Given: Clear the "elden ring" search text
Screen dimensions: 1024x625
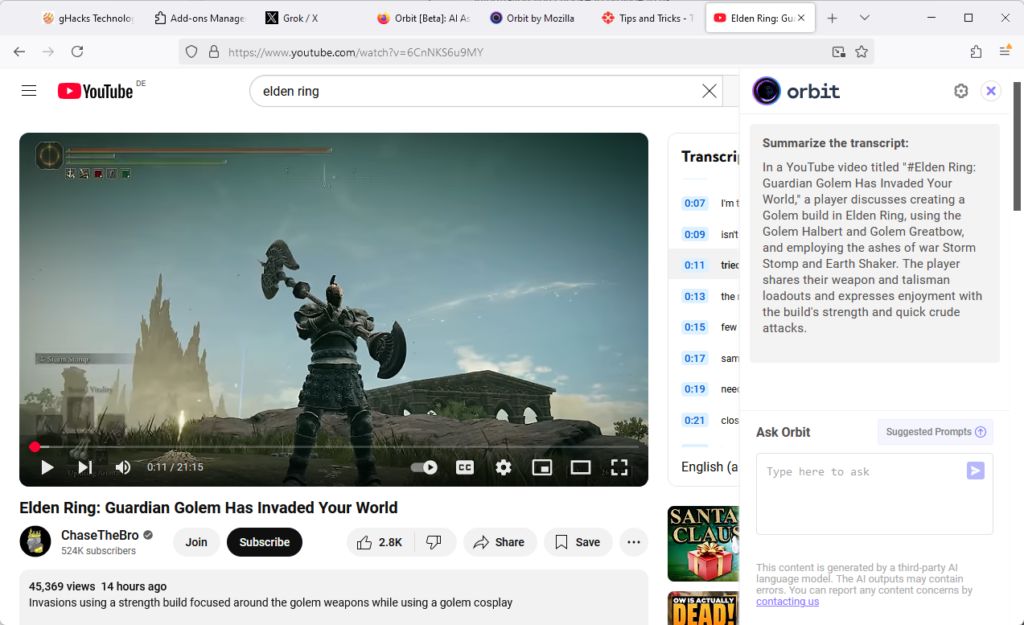Looking at the screenshot, I should tap(709, 91).
